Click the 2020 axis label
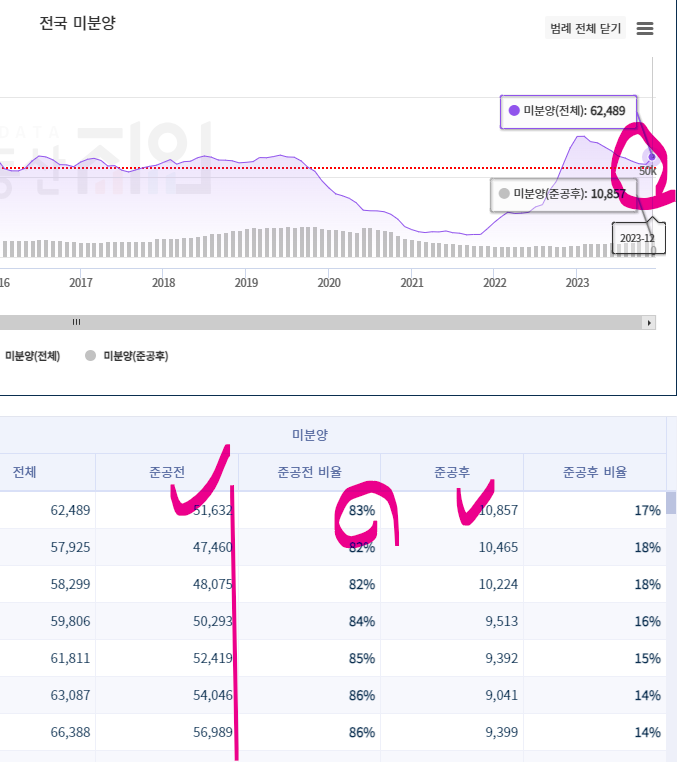Viewport: 678px width, 762px height. coord(329,282)
